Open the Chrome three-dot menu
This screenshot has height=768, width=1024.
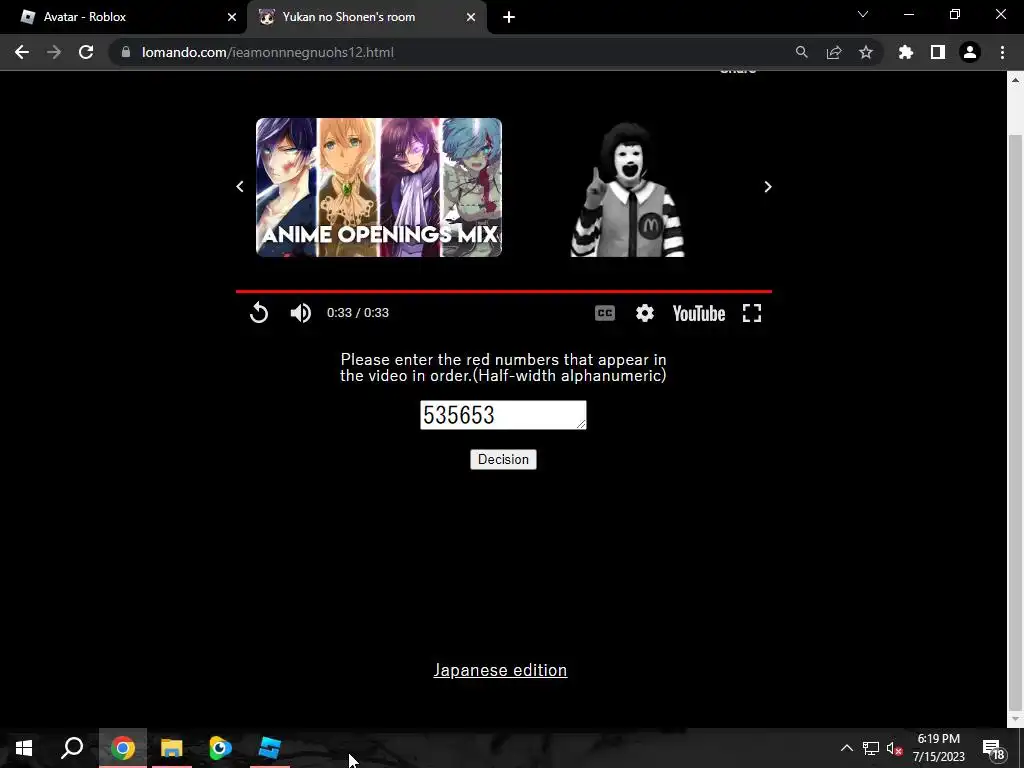click(1002, 52)
